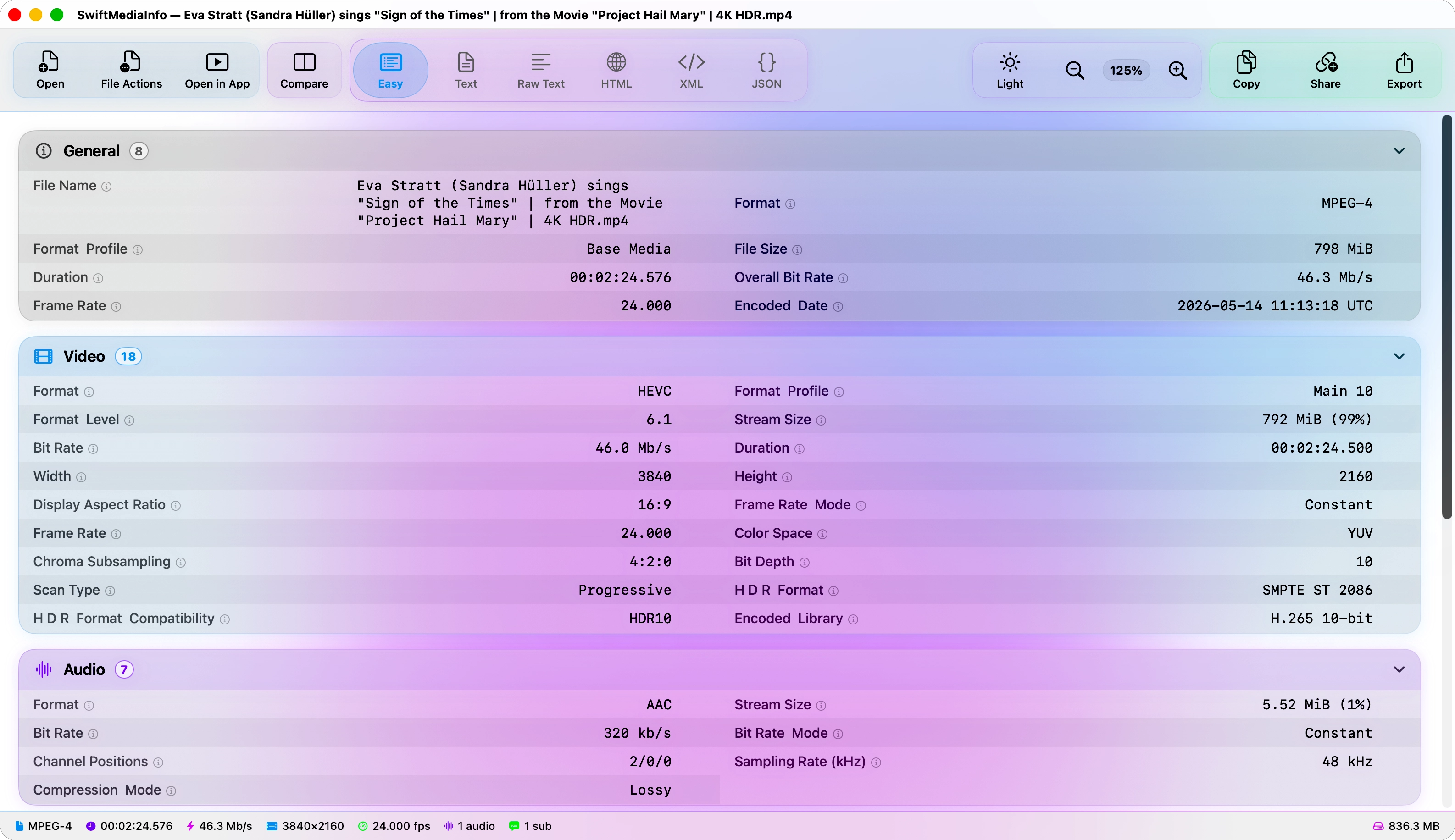Image resolution: width=1455 pixels, height=840 pixels.
Task: Open the File Actions menu
Action: click(131, 70)
